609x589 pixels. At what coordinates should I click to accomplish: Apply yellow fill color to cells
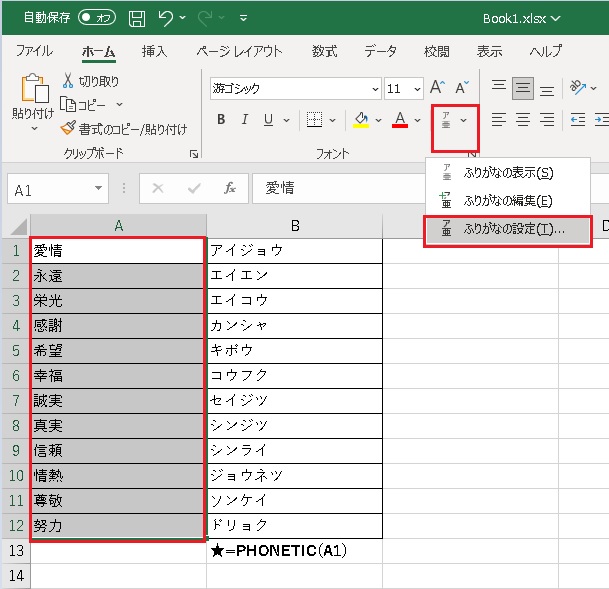[361, 120]
